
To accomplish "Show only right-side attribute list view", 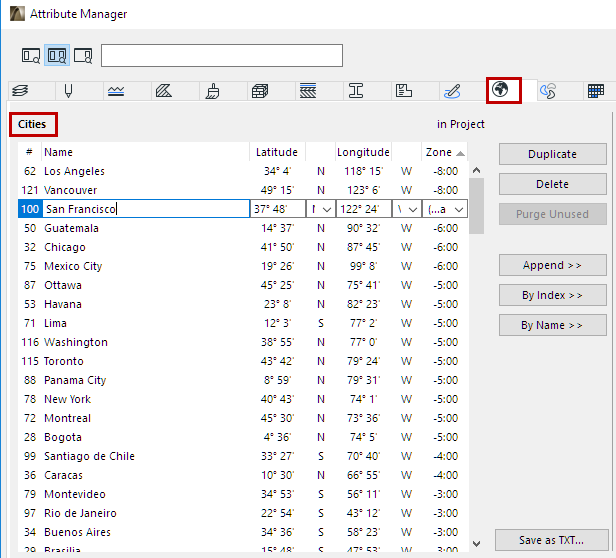I will click(x=83, y=55).
